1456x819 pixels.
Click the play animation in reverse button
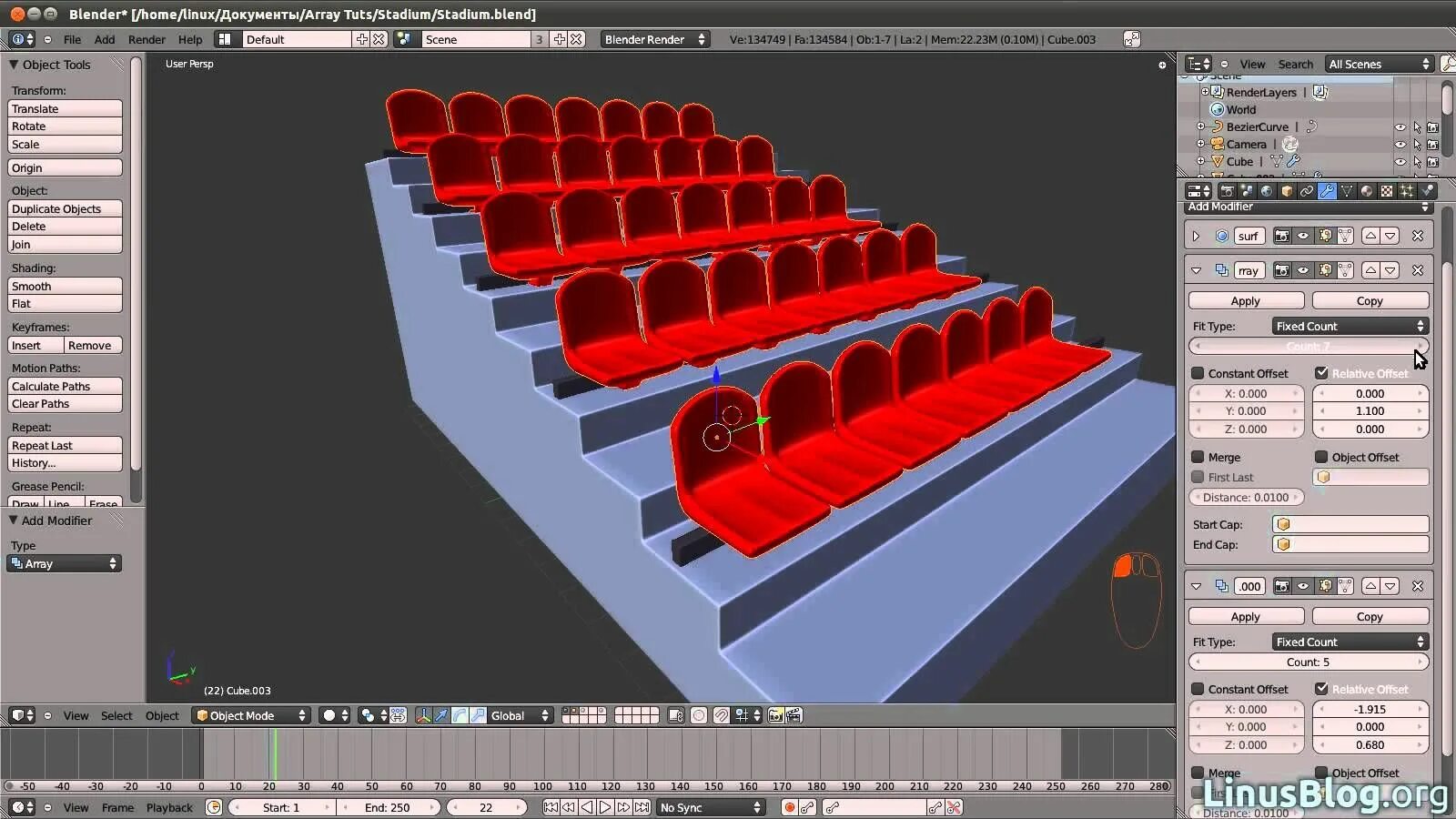coord(587,807)
